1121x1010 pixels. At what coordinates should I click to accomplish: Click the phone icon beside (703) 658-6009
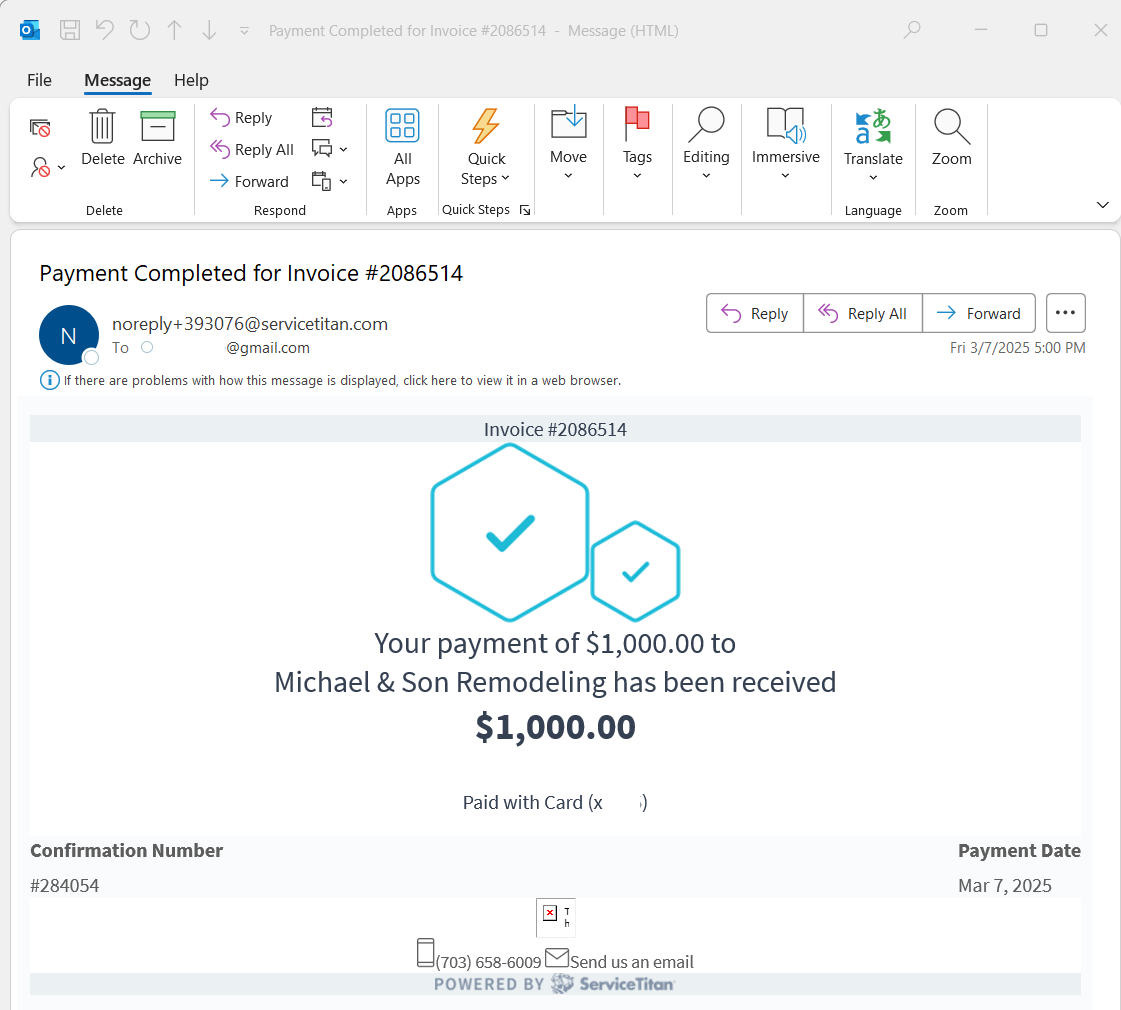(426, 953)
